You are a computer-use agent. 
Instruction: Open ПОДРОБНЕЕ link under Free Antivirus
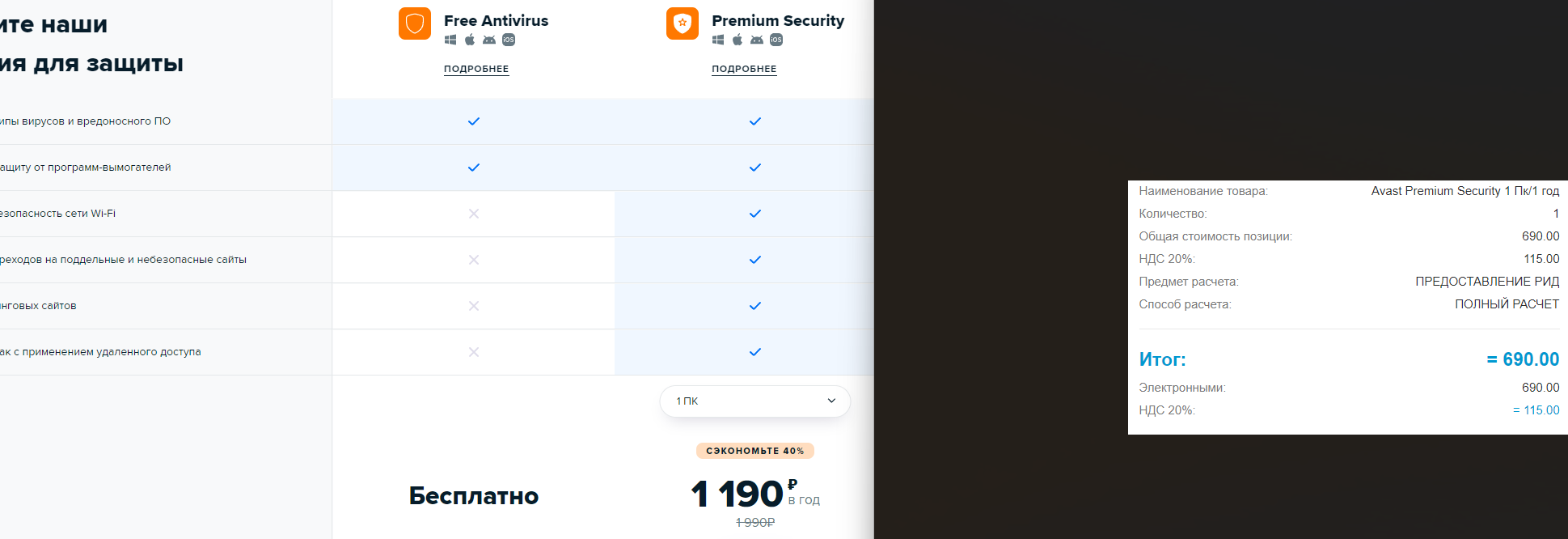476,69
